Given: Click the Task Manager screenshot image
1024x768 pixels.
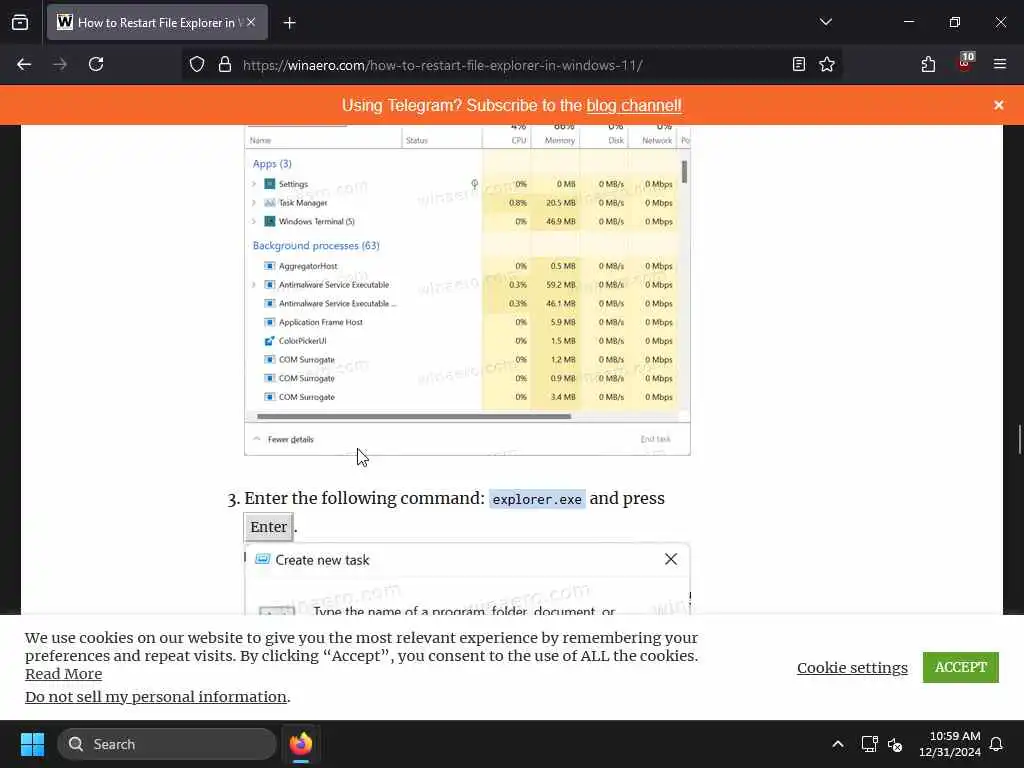Looking at the screenshot, I should point(467,289).
